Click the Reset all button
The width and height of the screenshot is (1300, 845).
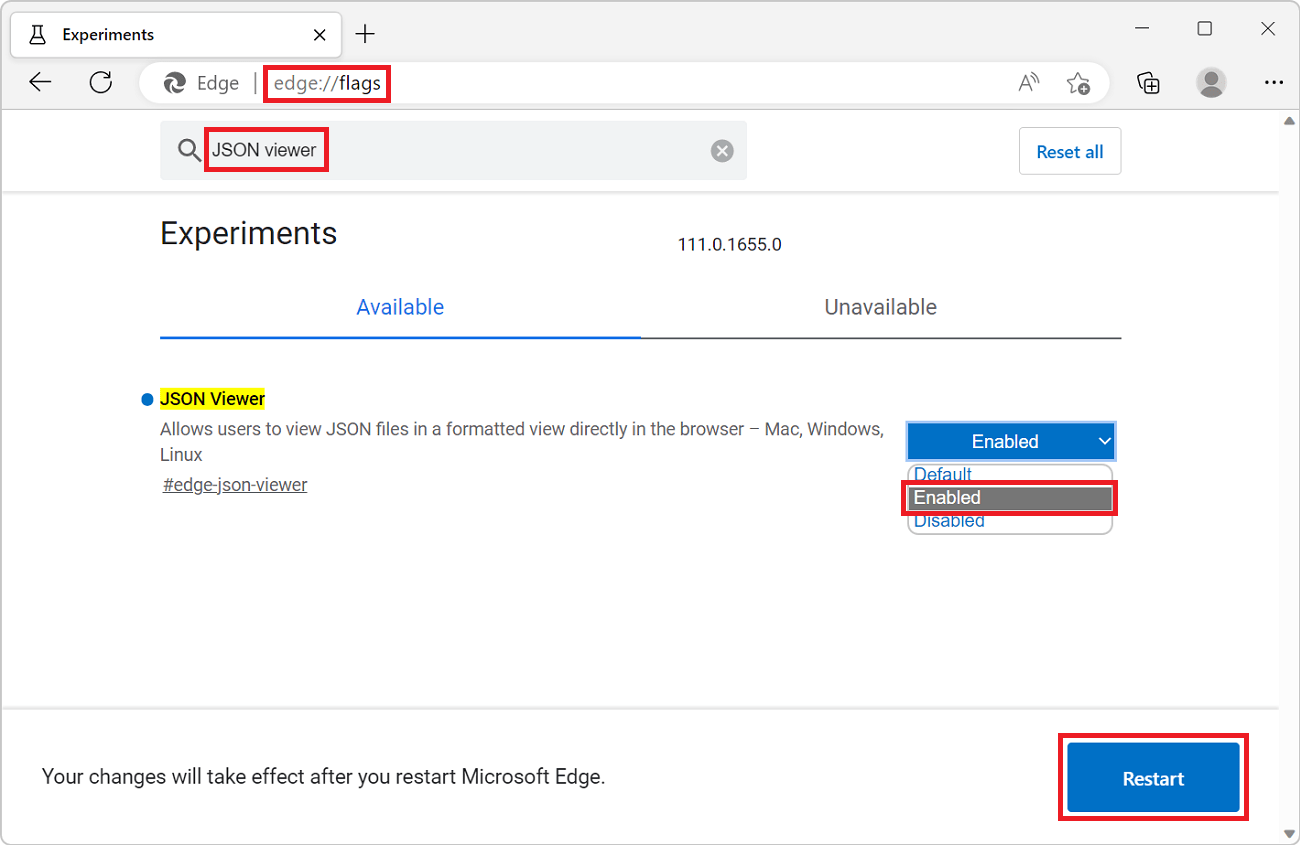(x=1069, y=150)
